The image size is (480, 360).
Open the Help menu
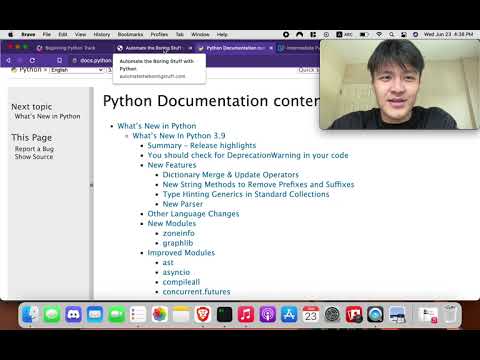(222, 34)
